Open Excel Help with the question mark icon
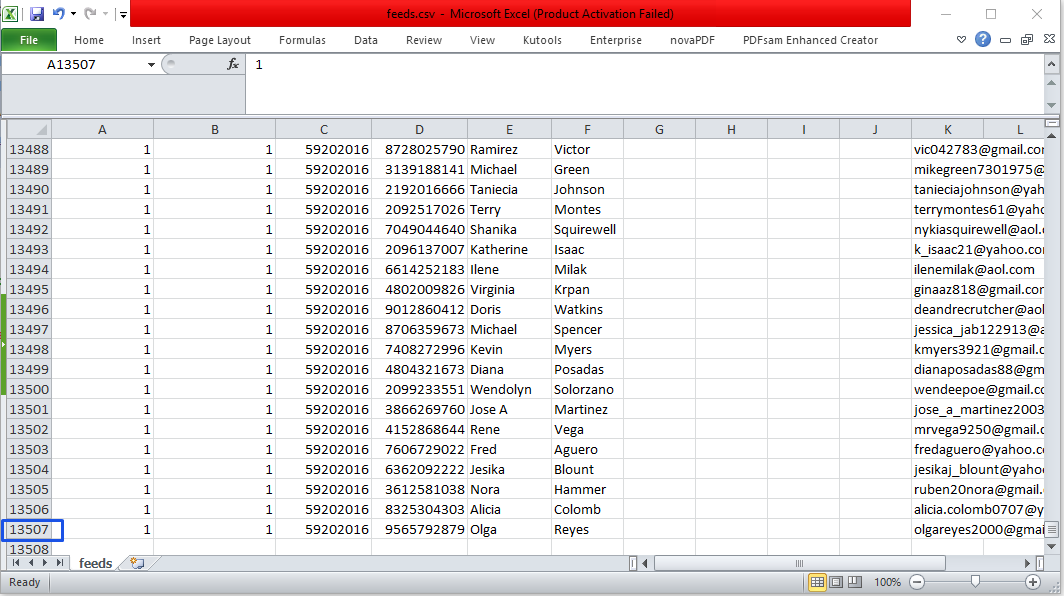 click(982, 39)
